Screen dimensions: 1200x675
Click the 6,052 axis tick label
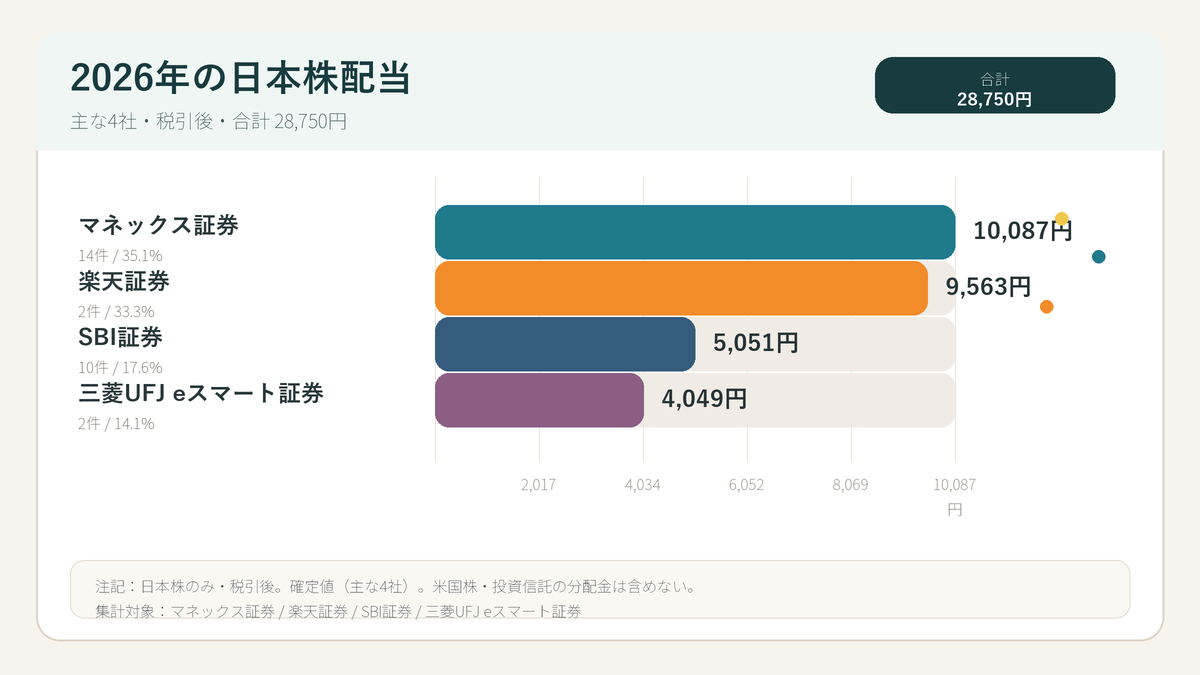(x=747, y=485)
